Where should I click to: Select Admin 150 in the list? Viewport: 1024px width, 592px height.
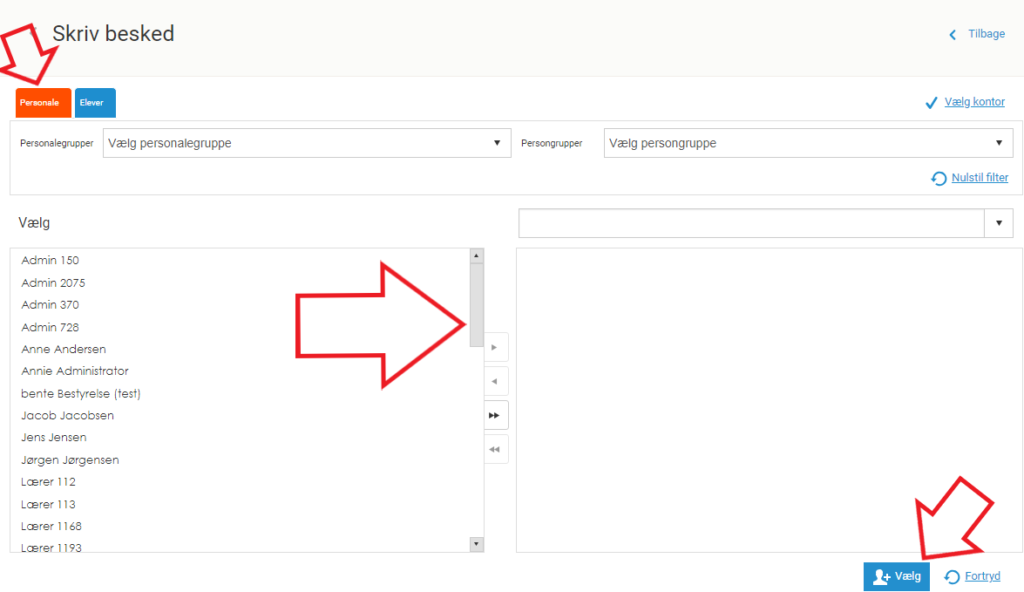pyautogui.click(x=50, y=260)
